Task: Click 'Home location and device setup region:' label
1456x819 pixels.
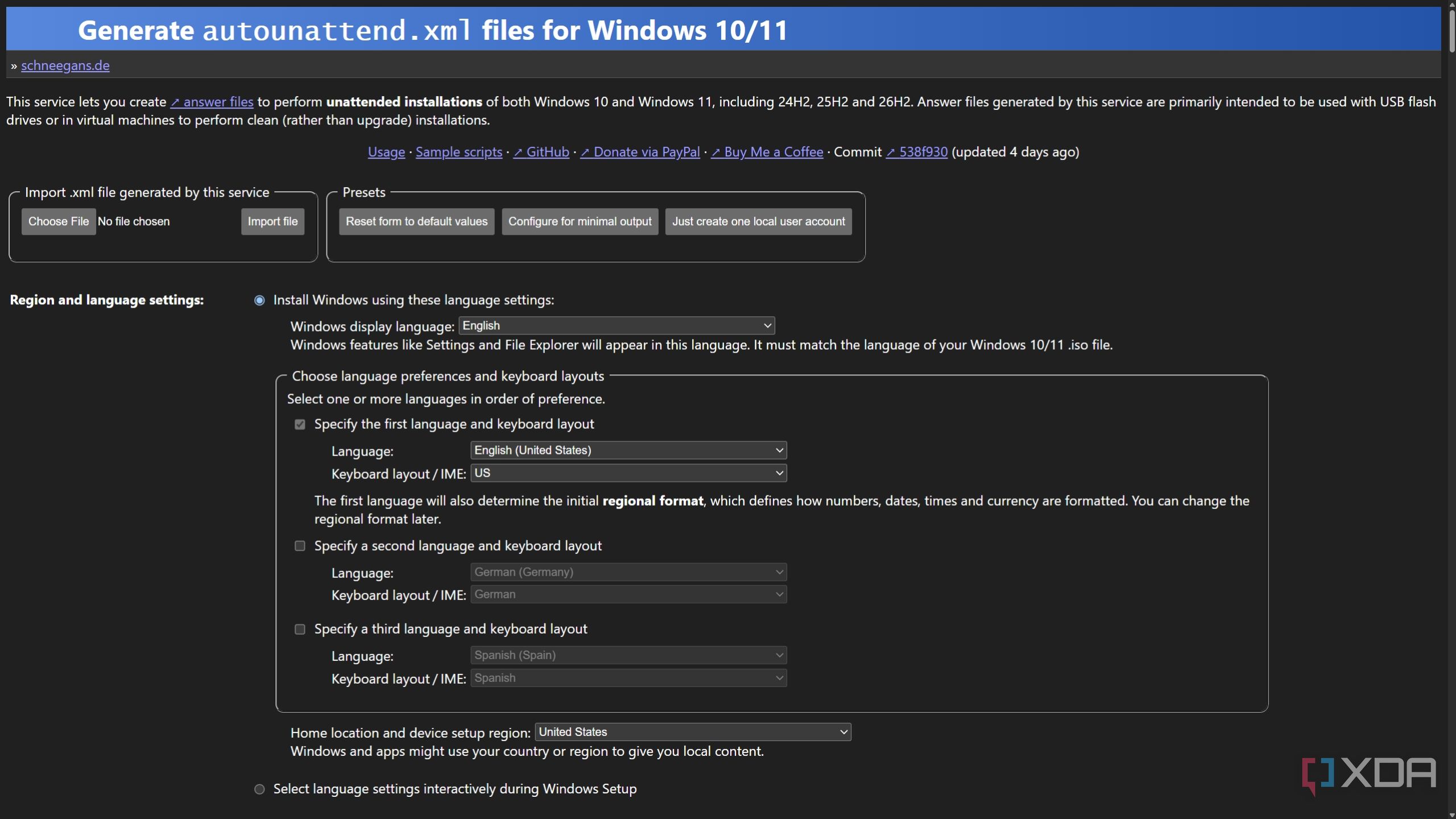Action: pos(411,733)
